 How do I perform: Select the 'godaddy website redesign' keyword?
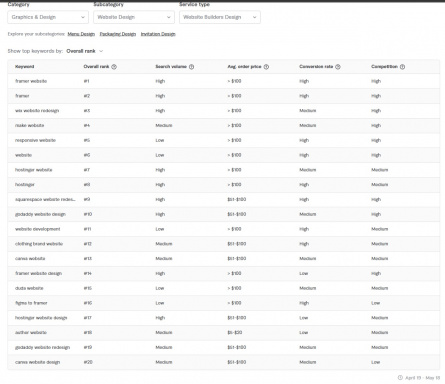coord(42,347)
